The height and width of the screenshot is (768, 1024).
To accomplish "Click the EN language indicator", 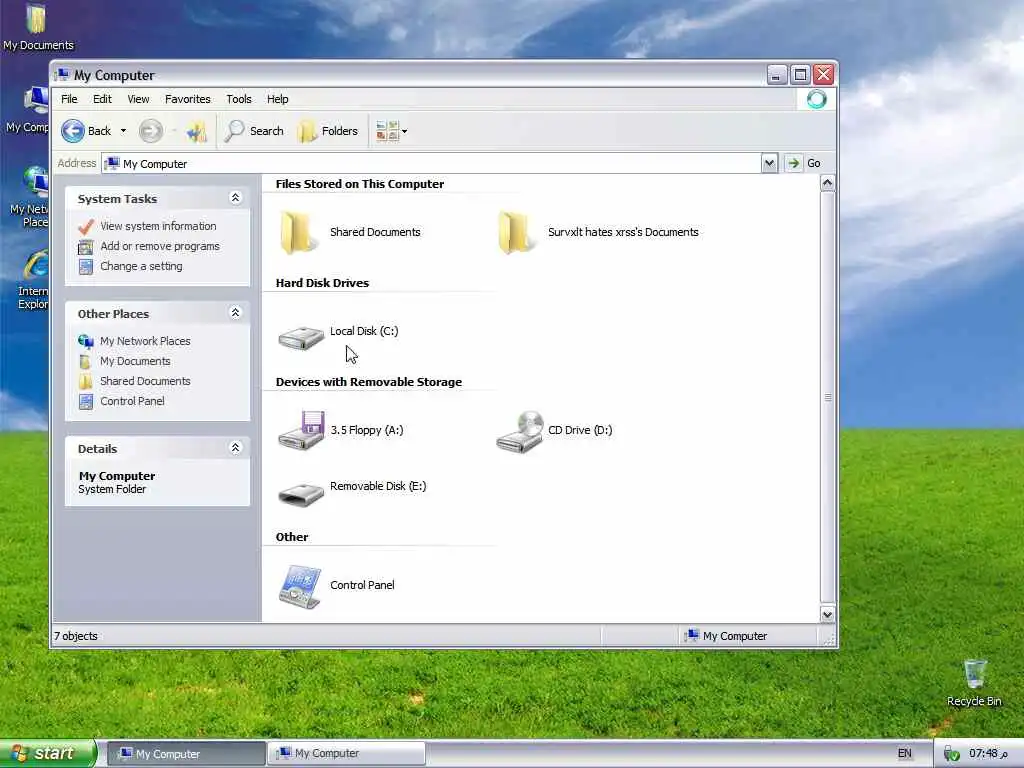I will pos(904,754).
